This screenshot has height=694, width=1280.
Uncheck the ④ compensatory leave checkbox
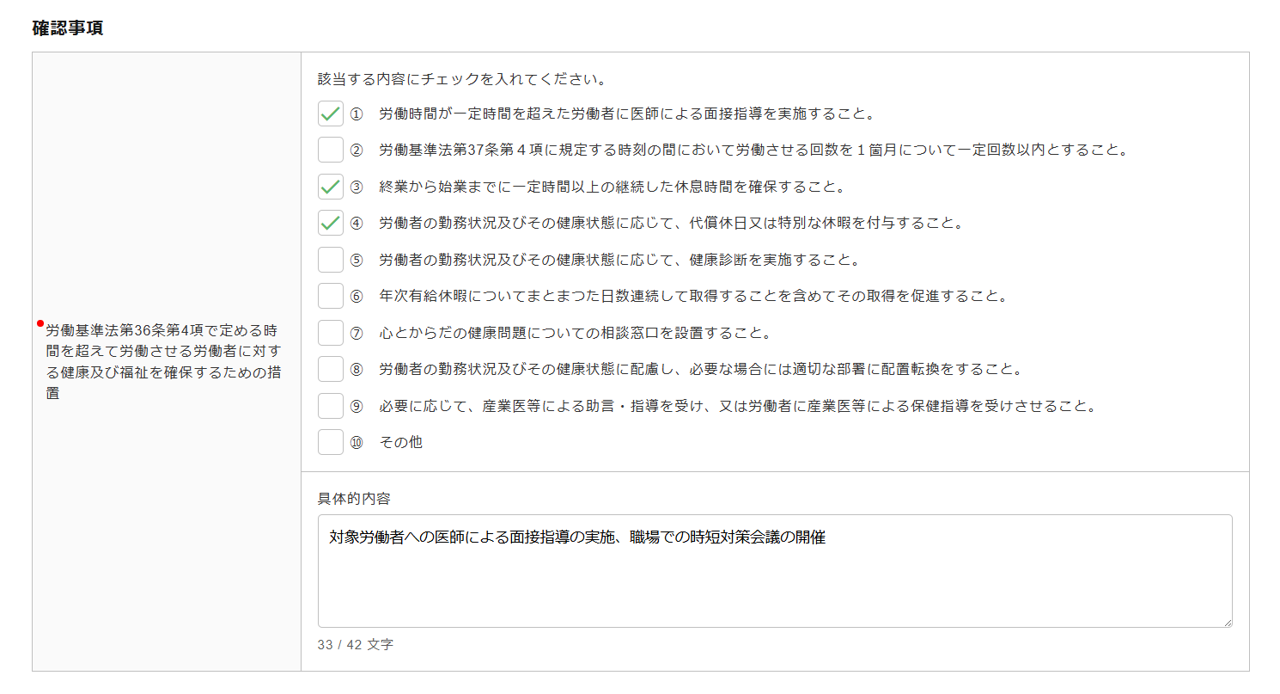point(331,223)
